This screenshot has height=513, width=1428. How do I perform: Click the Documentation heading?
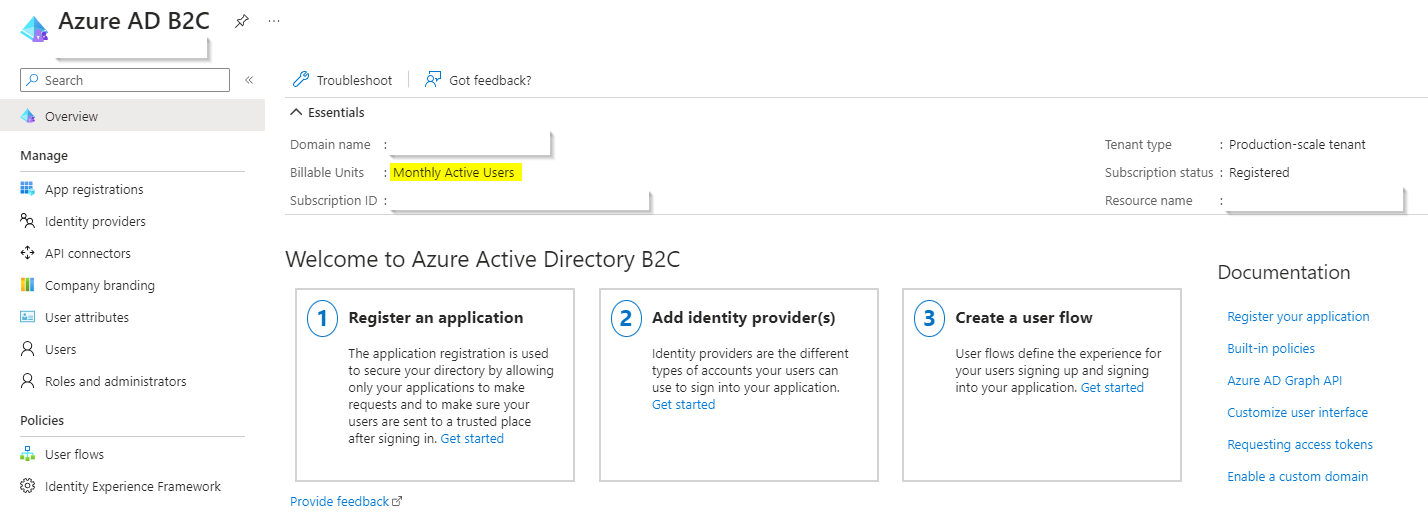click(1284, 272)
